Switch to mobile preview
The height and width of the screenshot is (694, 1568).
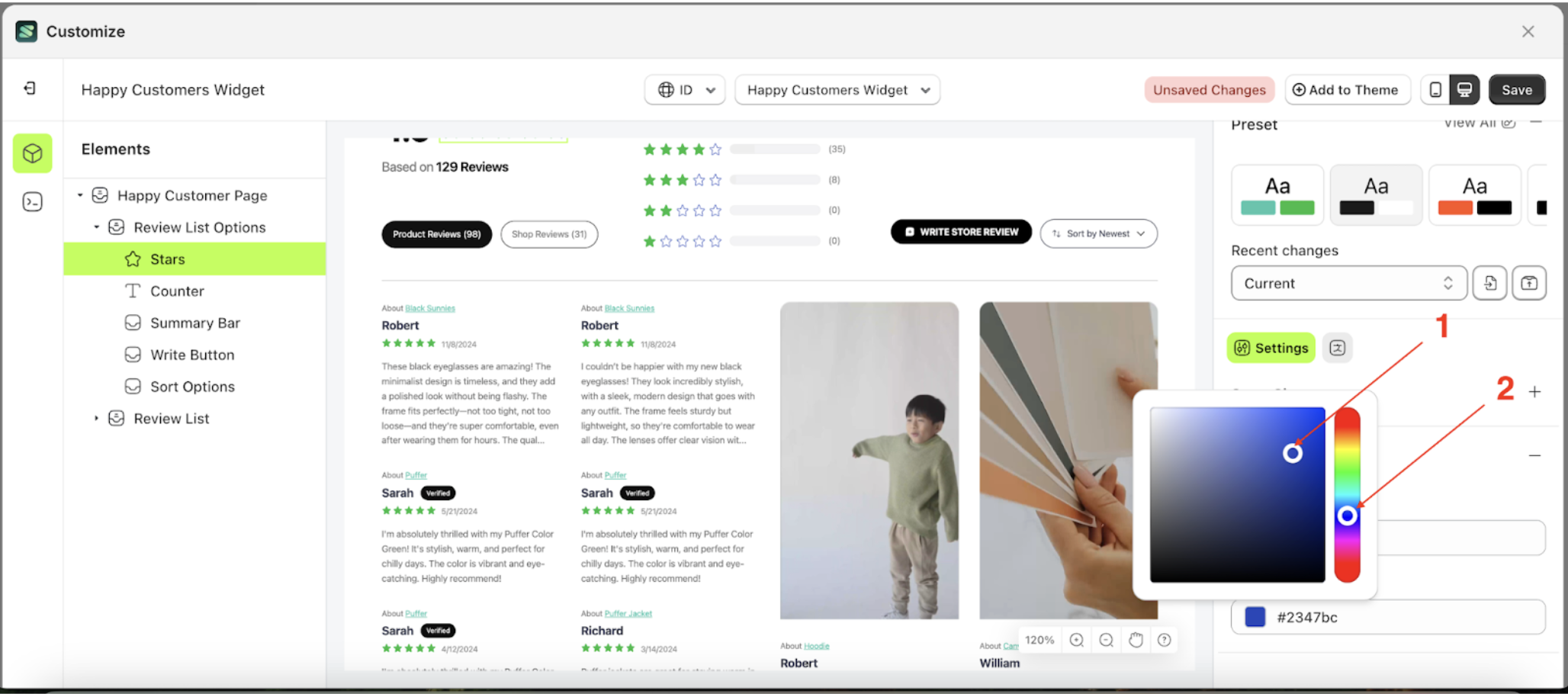(x=1435, y=89)
